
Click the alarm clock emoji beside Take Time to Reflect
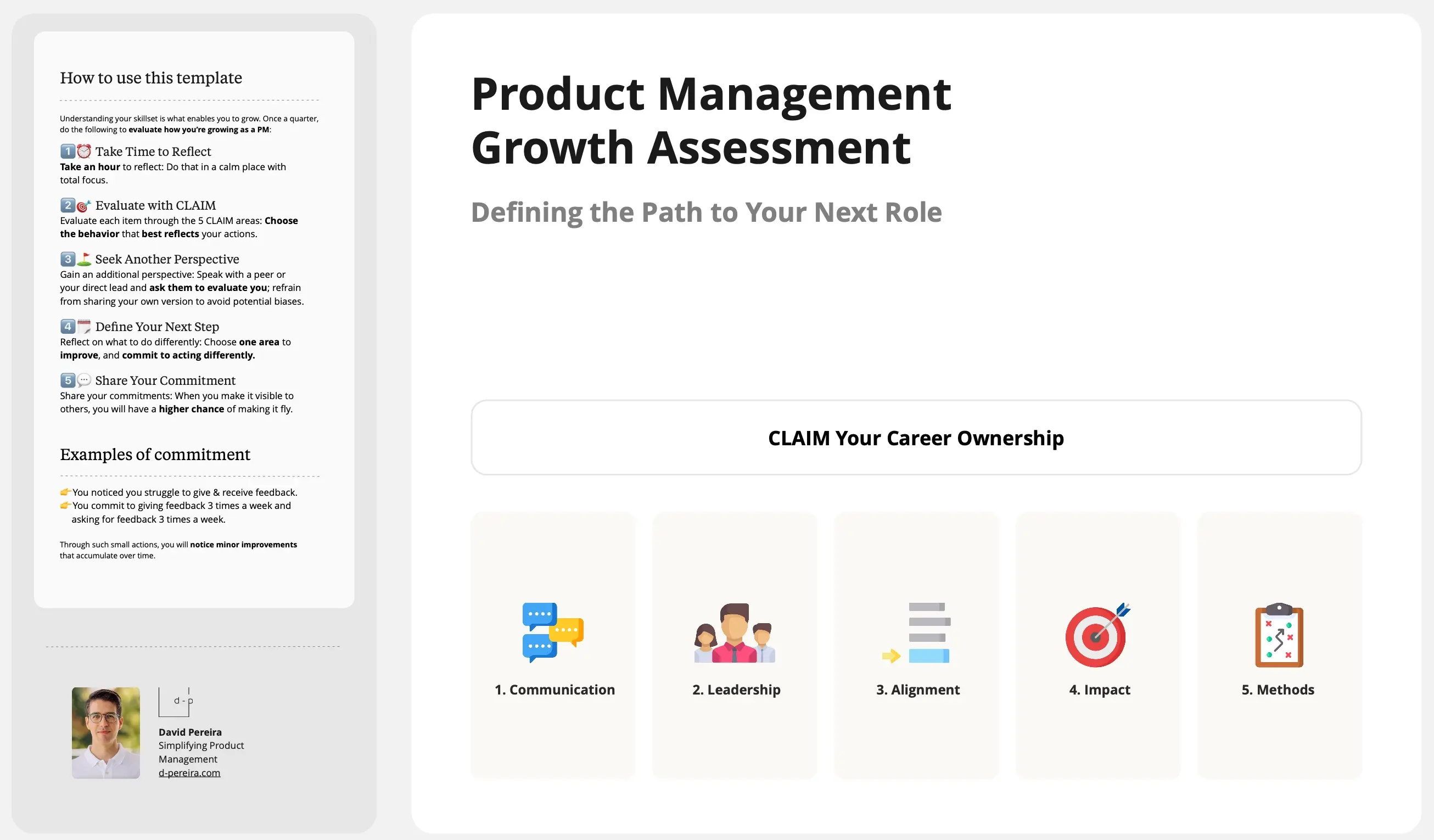[x=83, y=152]
